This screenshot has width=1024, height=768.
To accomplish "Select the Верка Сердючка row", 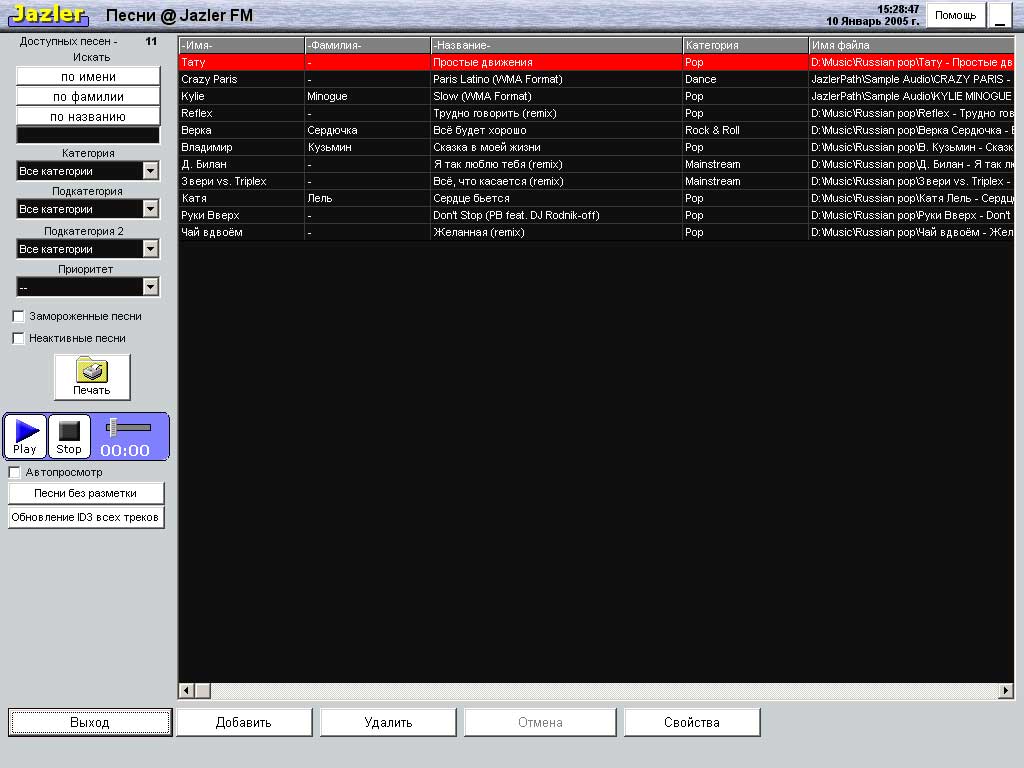I will pyautogui.click(x=596, y=130).
